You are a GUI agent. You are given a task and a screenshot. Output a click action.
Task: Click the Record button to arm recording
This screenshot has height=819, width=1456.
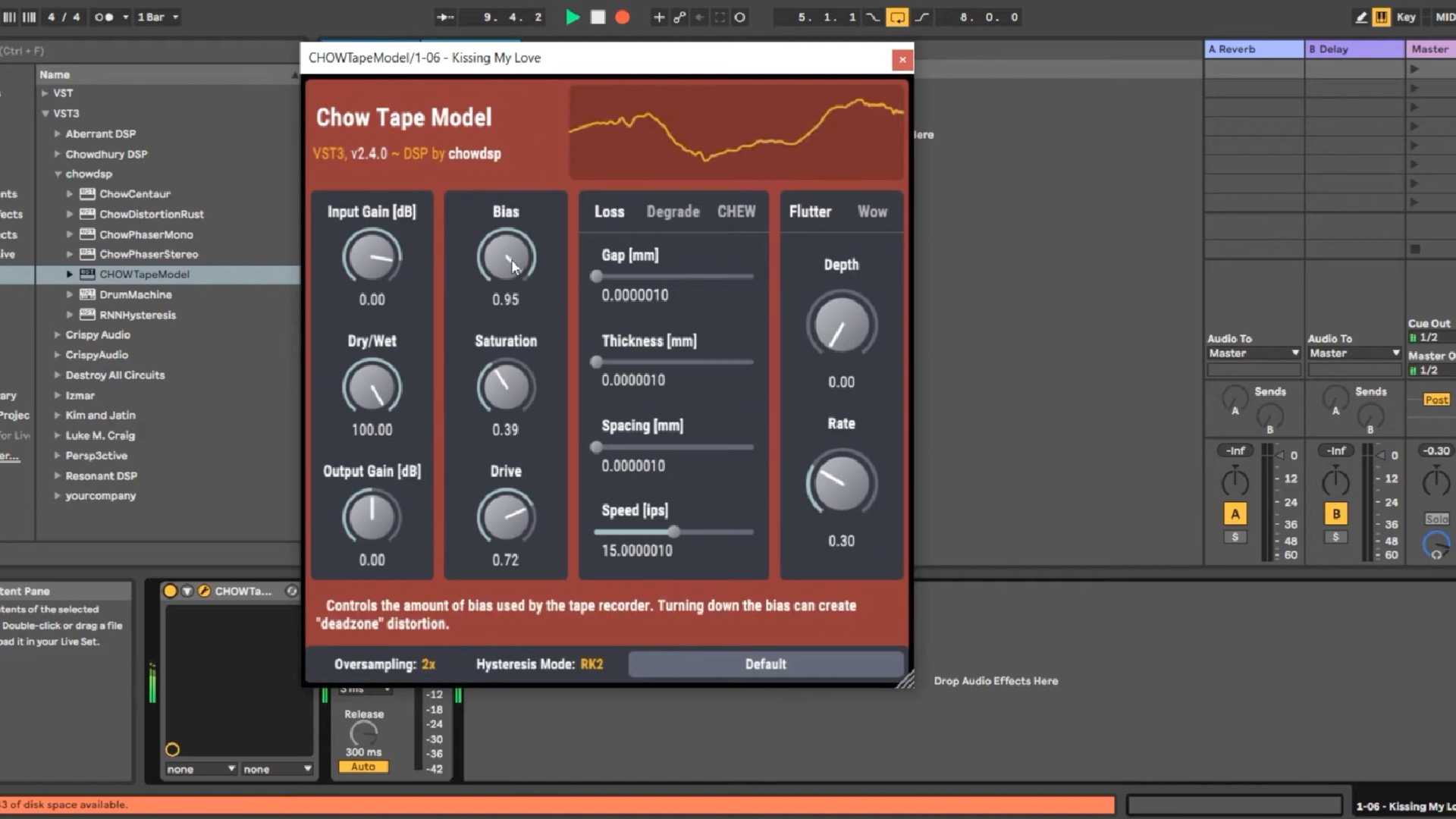pos(622,17)
